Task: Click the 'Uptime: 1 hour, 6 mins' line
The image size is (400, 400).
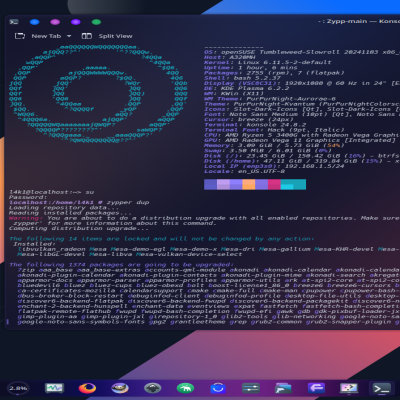Action: 251,68
